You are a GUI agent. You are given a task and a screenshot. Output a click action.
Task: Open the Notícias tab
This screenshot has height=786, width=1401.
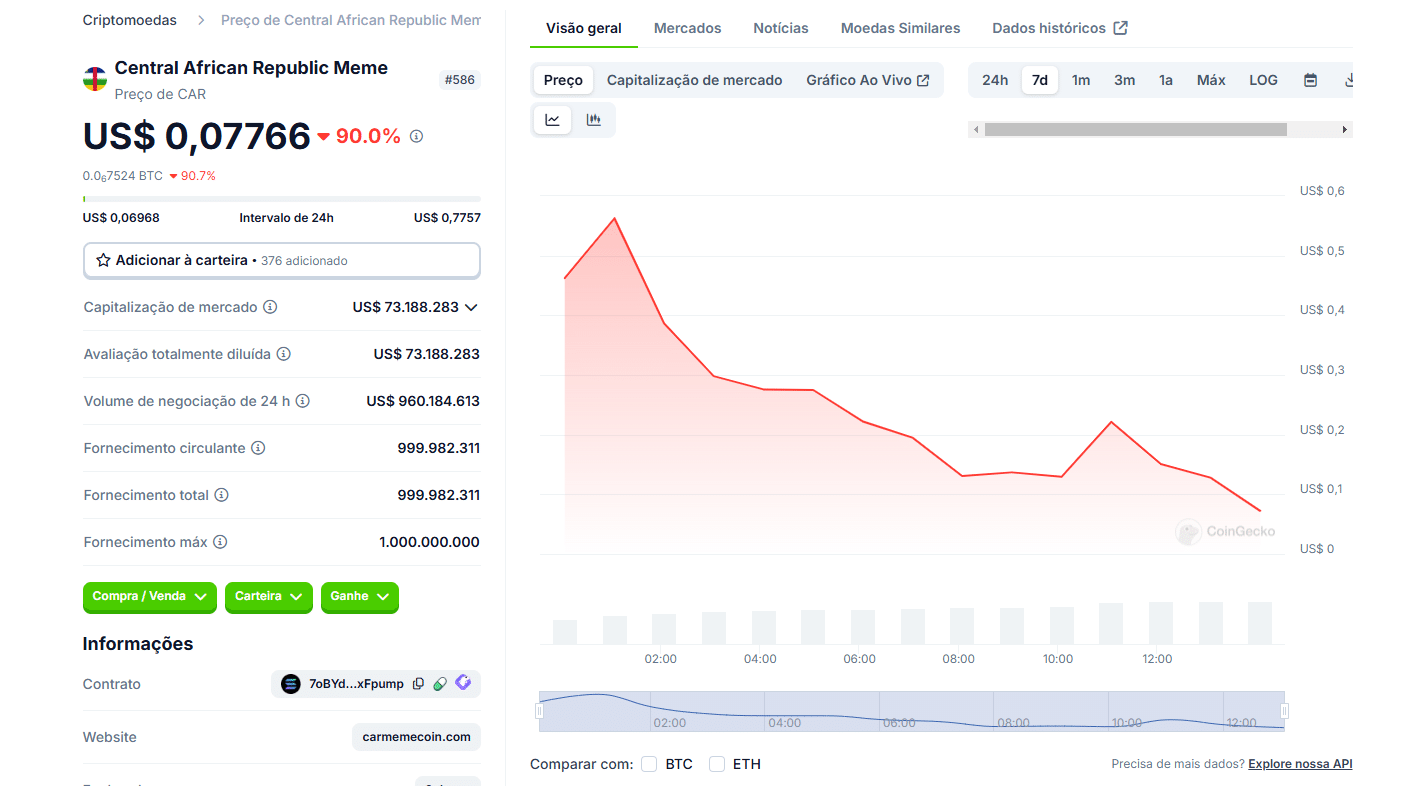[781, 28]
